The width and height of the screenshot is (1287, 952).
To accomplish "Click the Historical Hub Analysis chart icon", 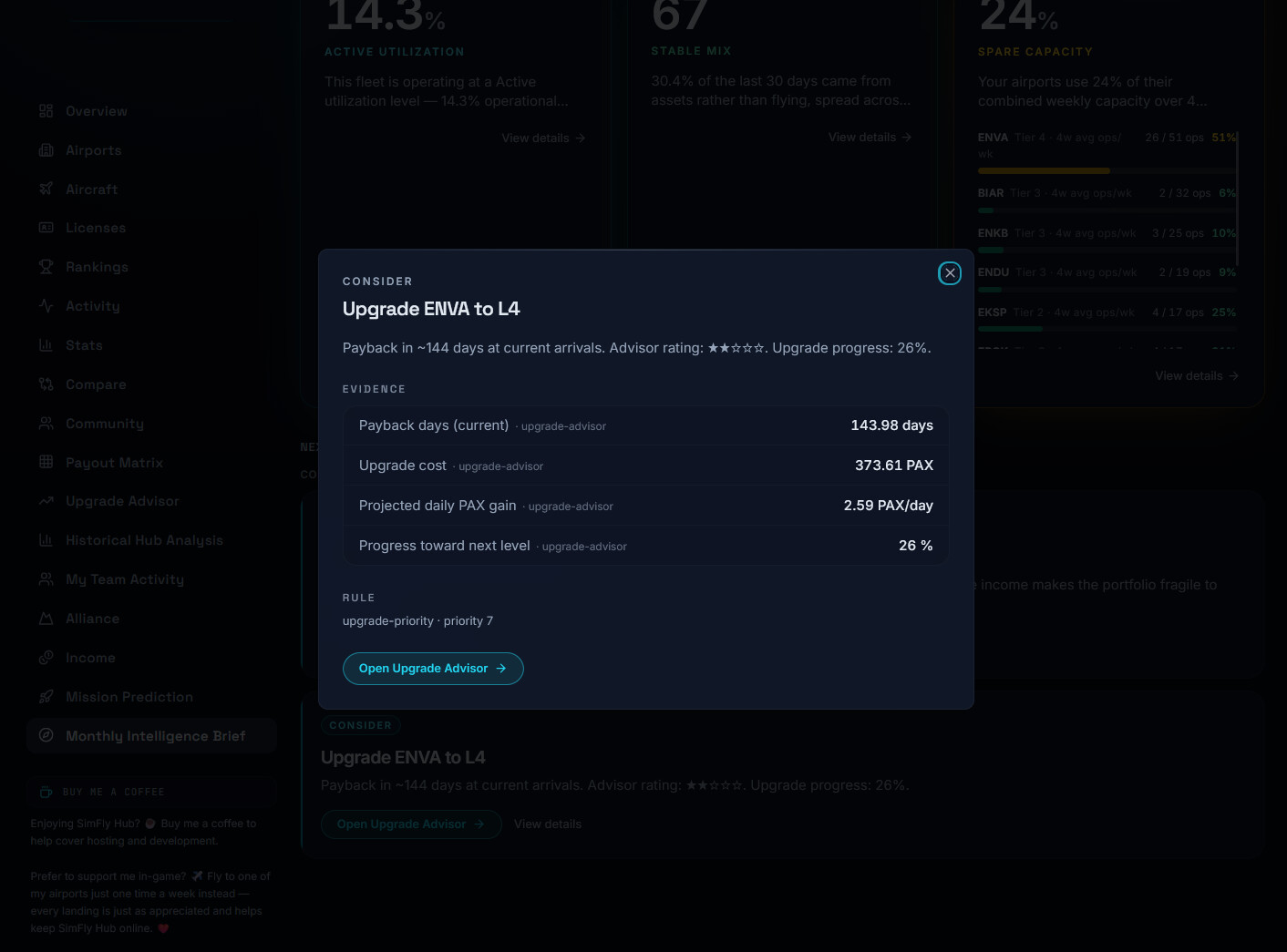I will point(46,540).
